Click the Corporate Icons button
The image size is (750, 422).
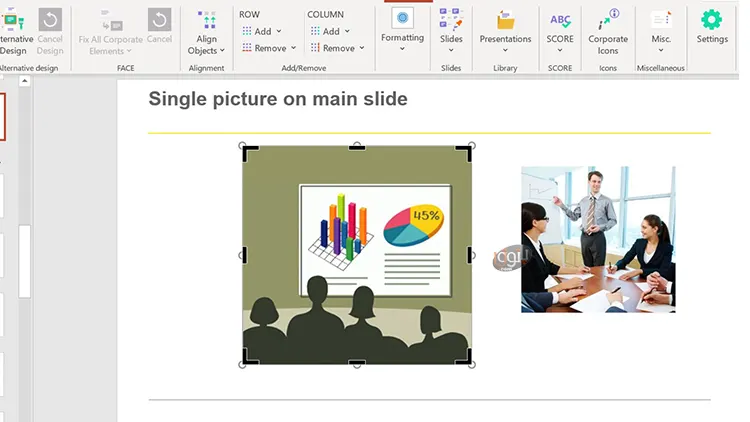pos(608,21)
